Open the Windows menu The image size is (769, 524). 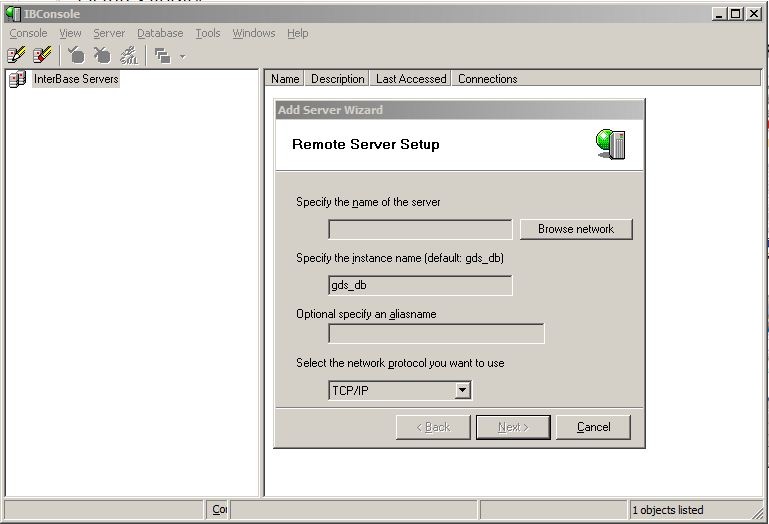tap(254, 33)
